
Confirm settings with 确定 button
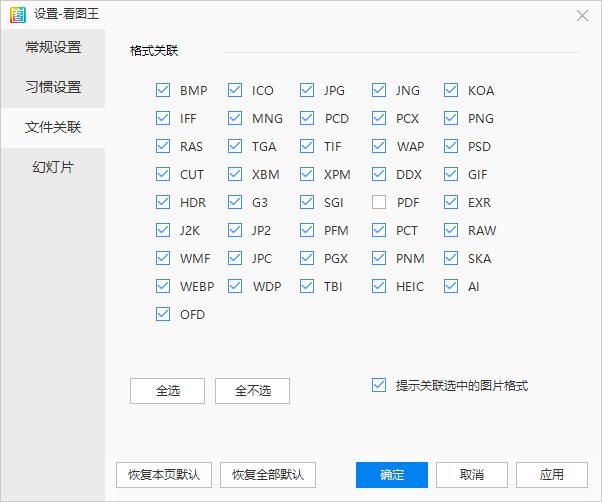pyautogui.click(x=392, y=474)
